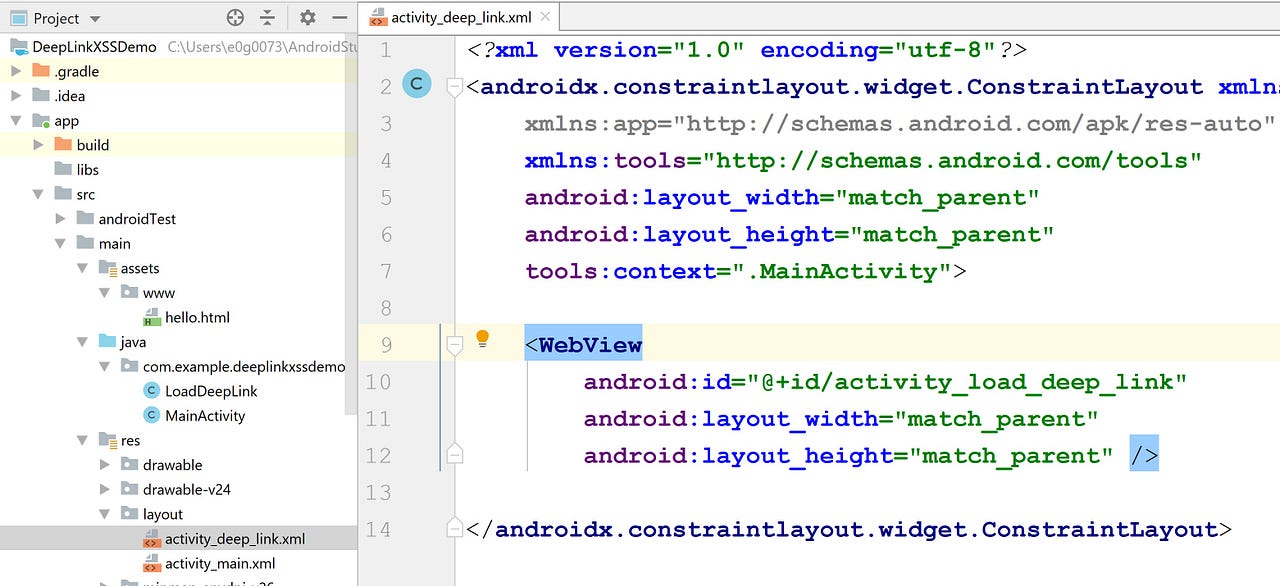Expand the drawable folder

tap(104, 464)
